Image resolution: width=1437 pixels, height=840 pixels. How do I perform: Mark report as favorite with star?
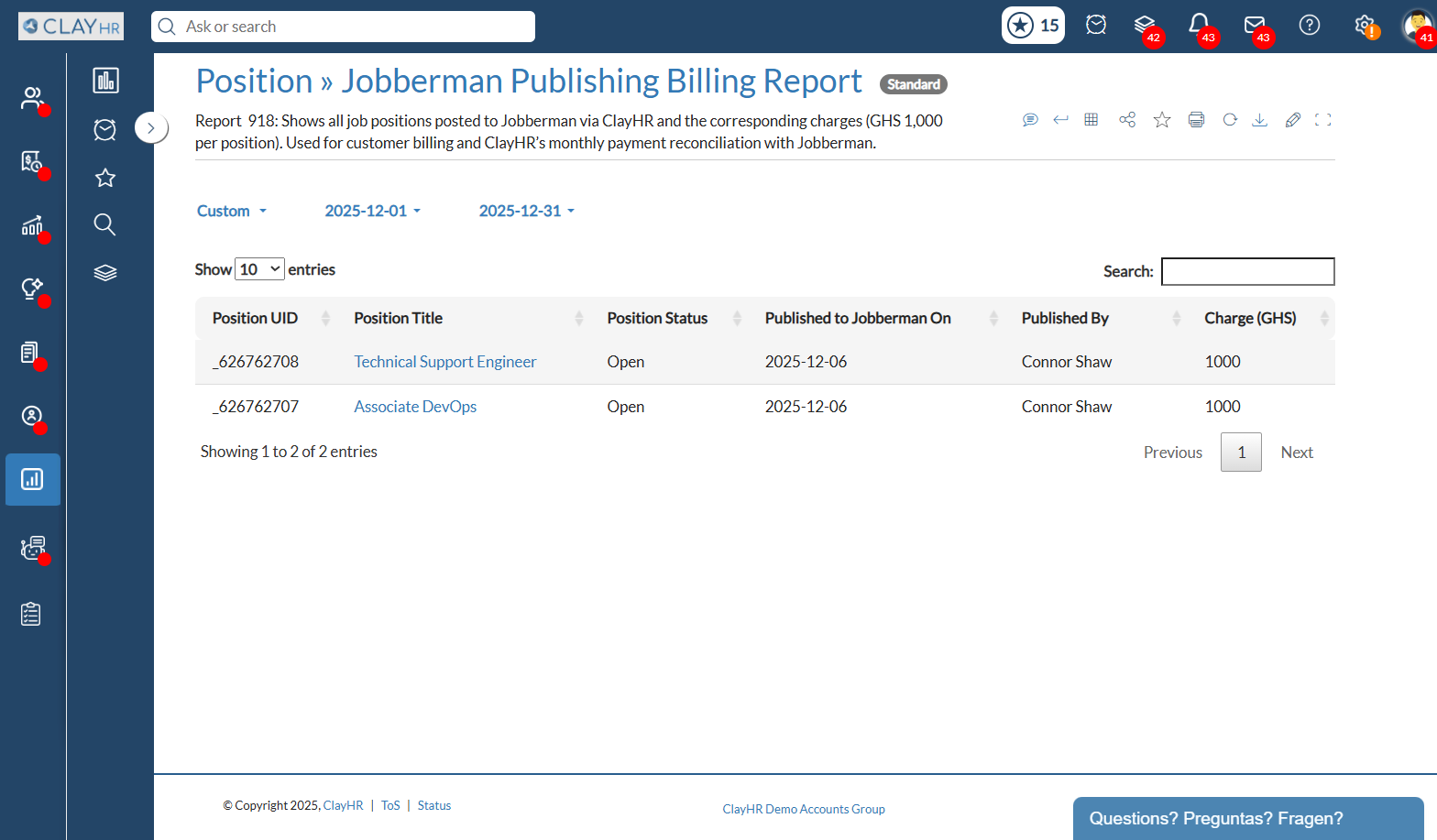[1162, 119]
